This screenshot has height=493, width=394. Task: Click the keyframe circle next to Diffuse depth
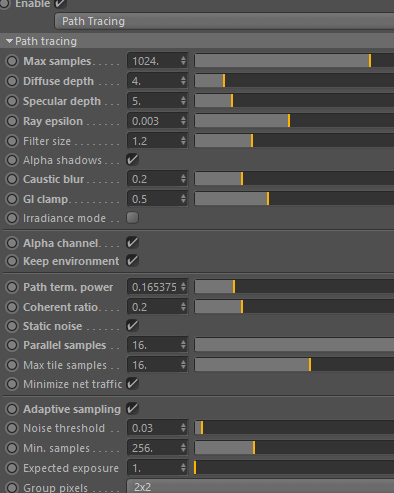click(12, 81)
